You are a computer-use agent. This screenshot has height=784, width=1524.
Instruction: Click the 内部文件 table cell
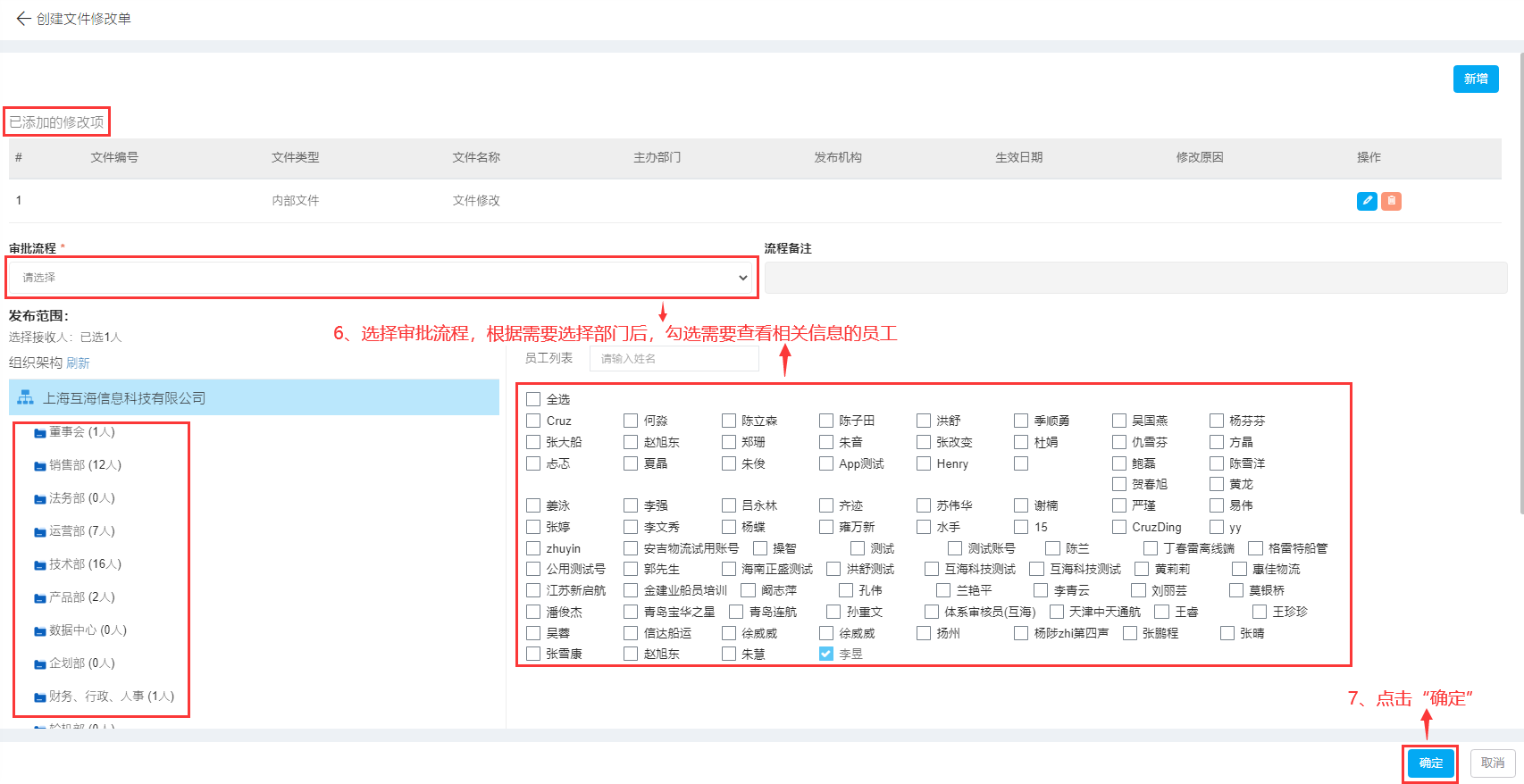pyautogui.click(x=296, y=201)
